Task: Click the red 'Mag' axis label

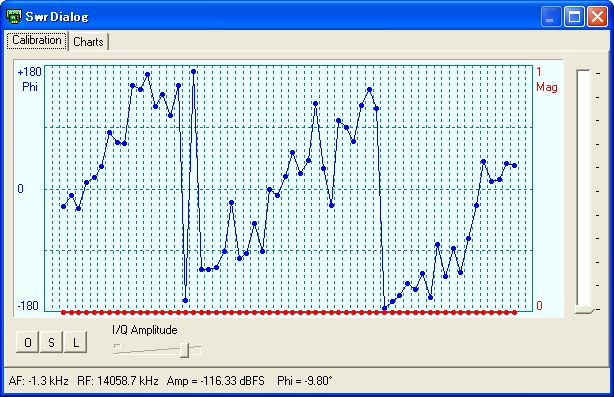Action: click(x=547, y=87)
